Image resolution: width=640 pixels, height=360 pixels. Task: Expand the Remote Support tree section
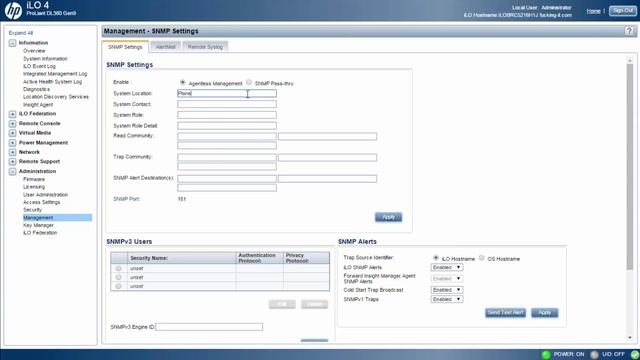point(13,162)
